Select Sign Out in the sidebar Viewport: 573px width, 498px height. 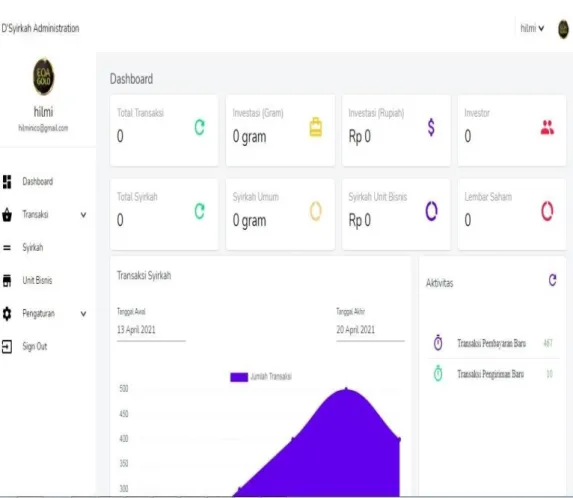(x=35, y=346)
